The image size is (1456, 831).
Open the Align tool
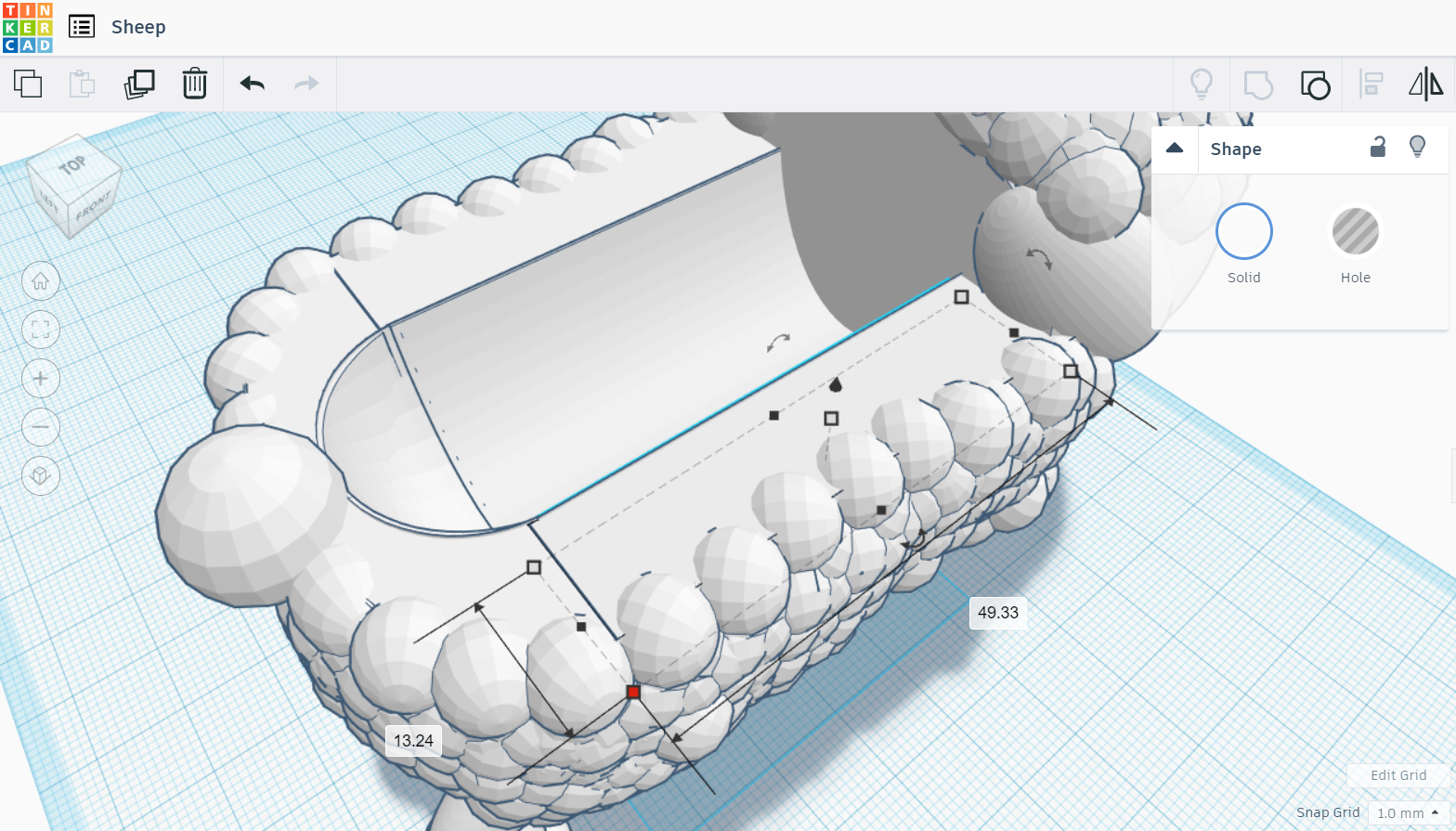coord(1371,84)
